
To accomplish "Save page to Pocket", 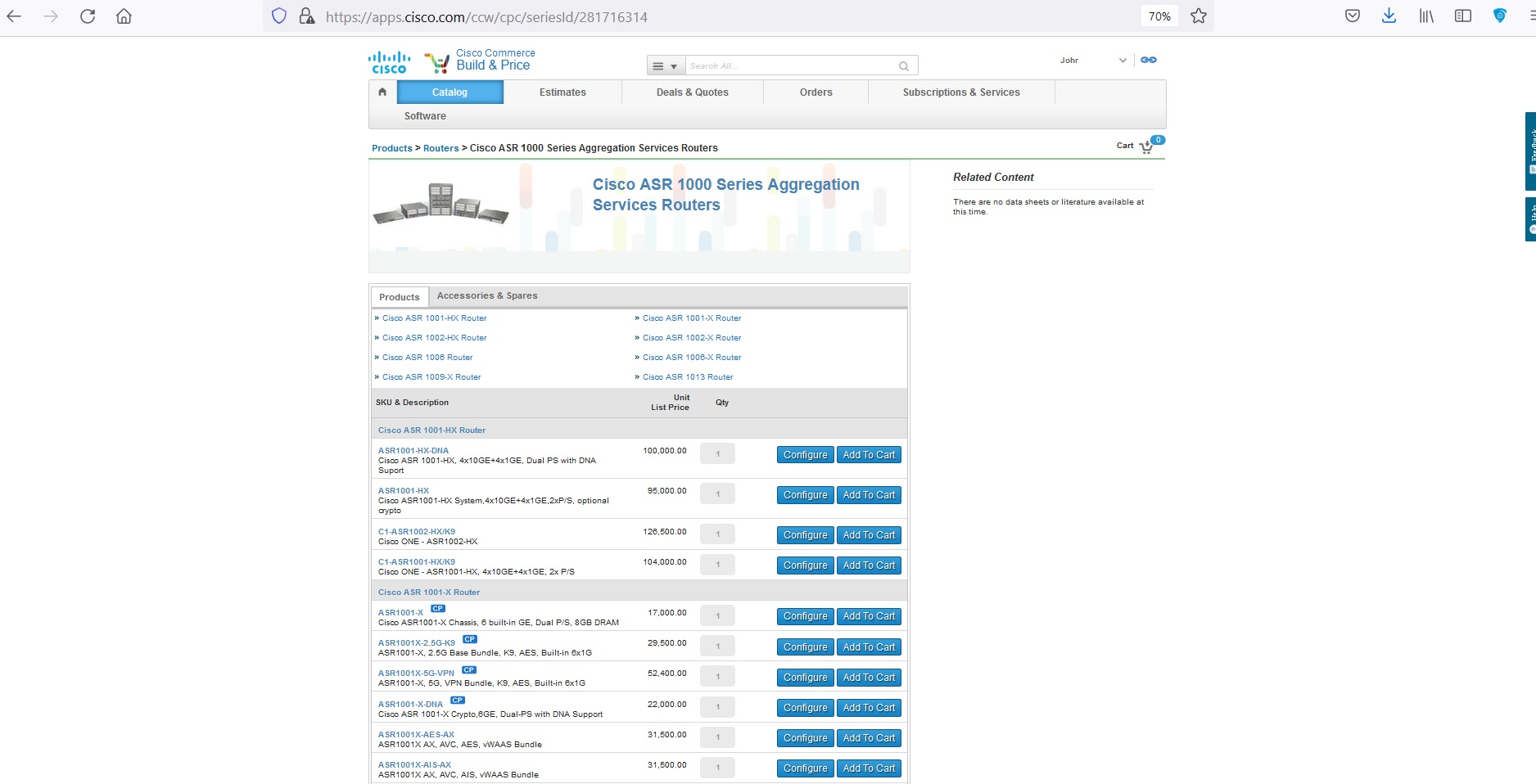I will tap(1353, 16).
